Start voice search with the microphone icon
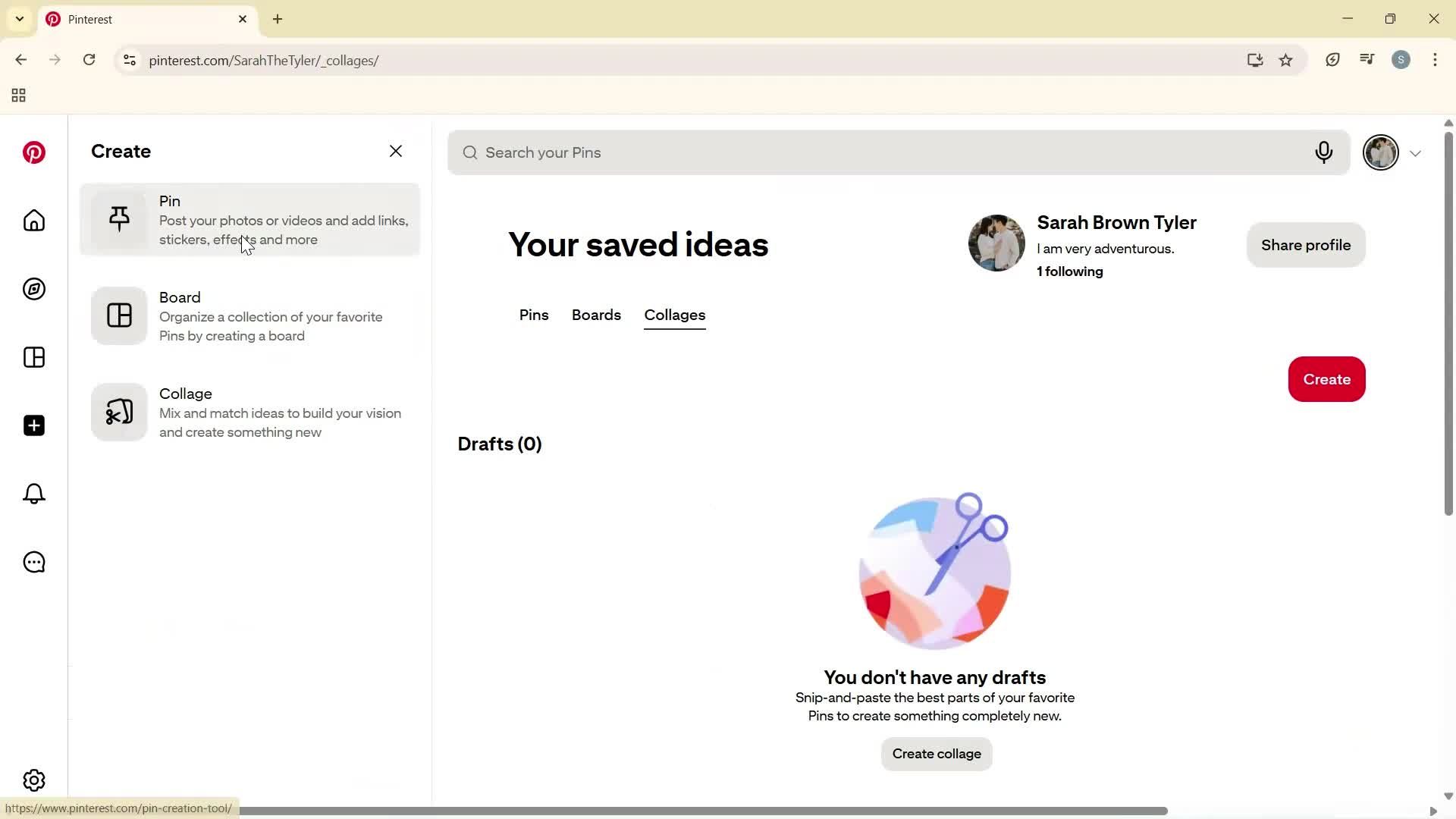The image size is (1456, 819). pyautogui.click(x=1324, y=152)
